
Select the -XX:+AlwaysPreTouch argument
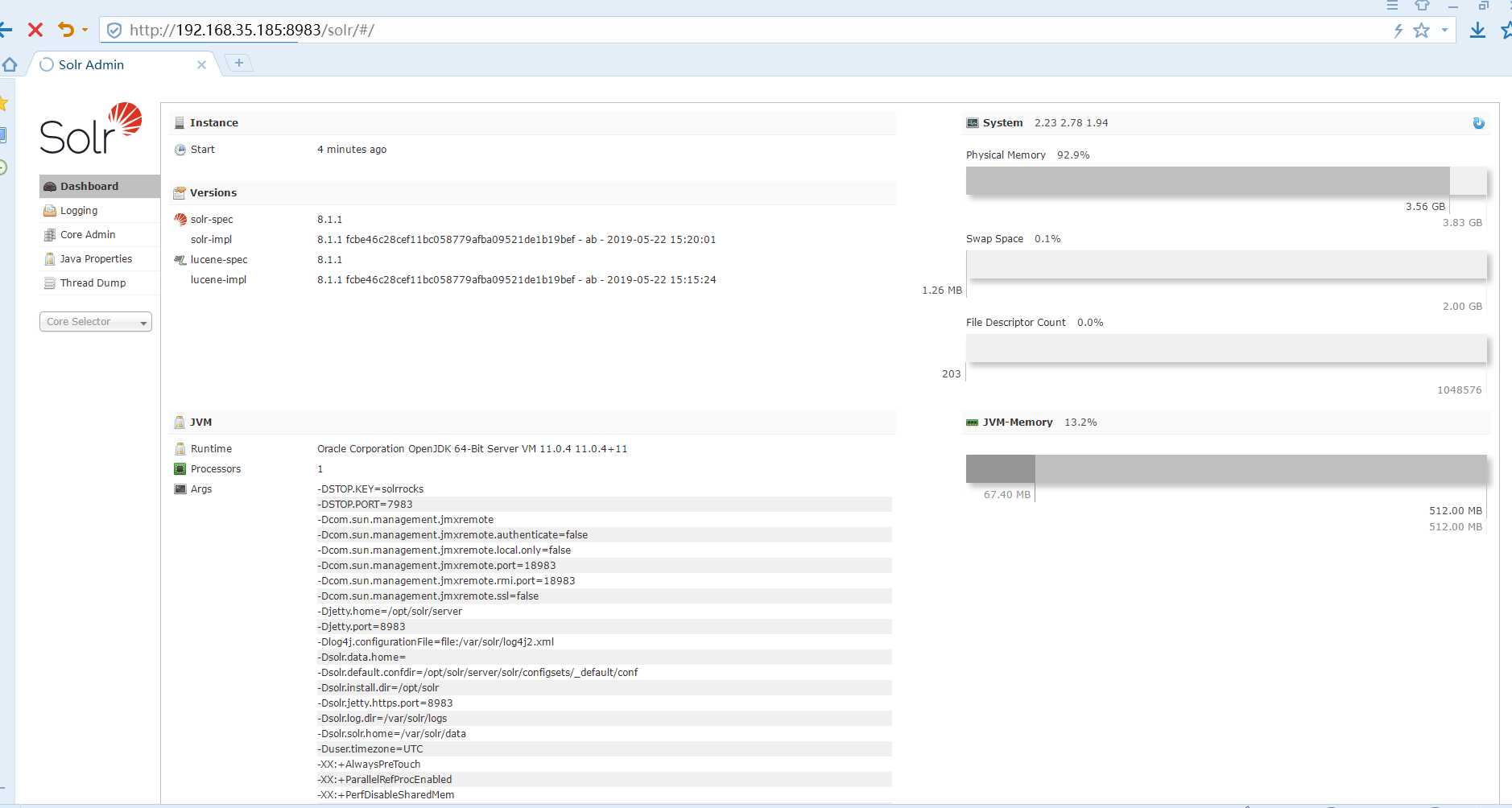pos(369,765)
